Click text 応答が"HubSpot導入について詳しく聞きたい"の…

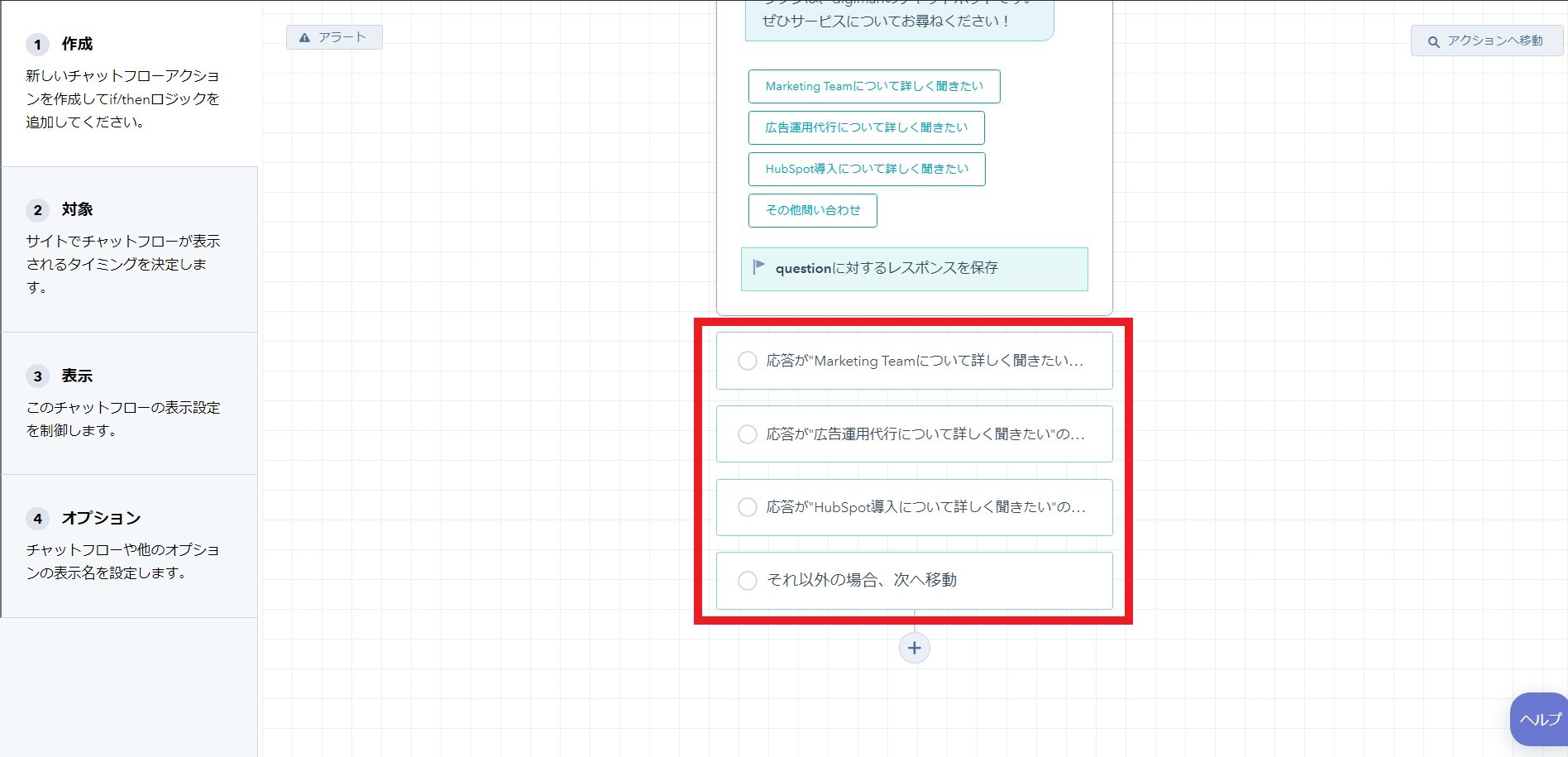(x=925, y=507)
